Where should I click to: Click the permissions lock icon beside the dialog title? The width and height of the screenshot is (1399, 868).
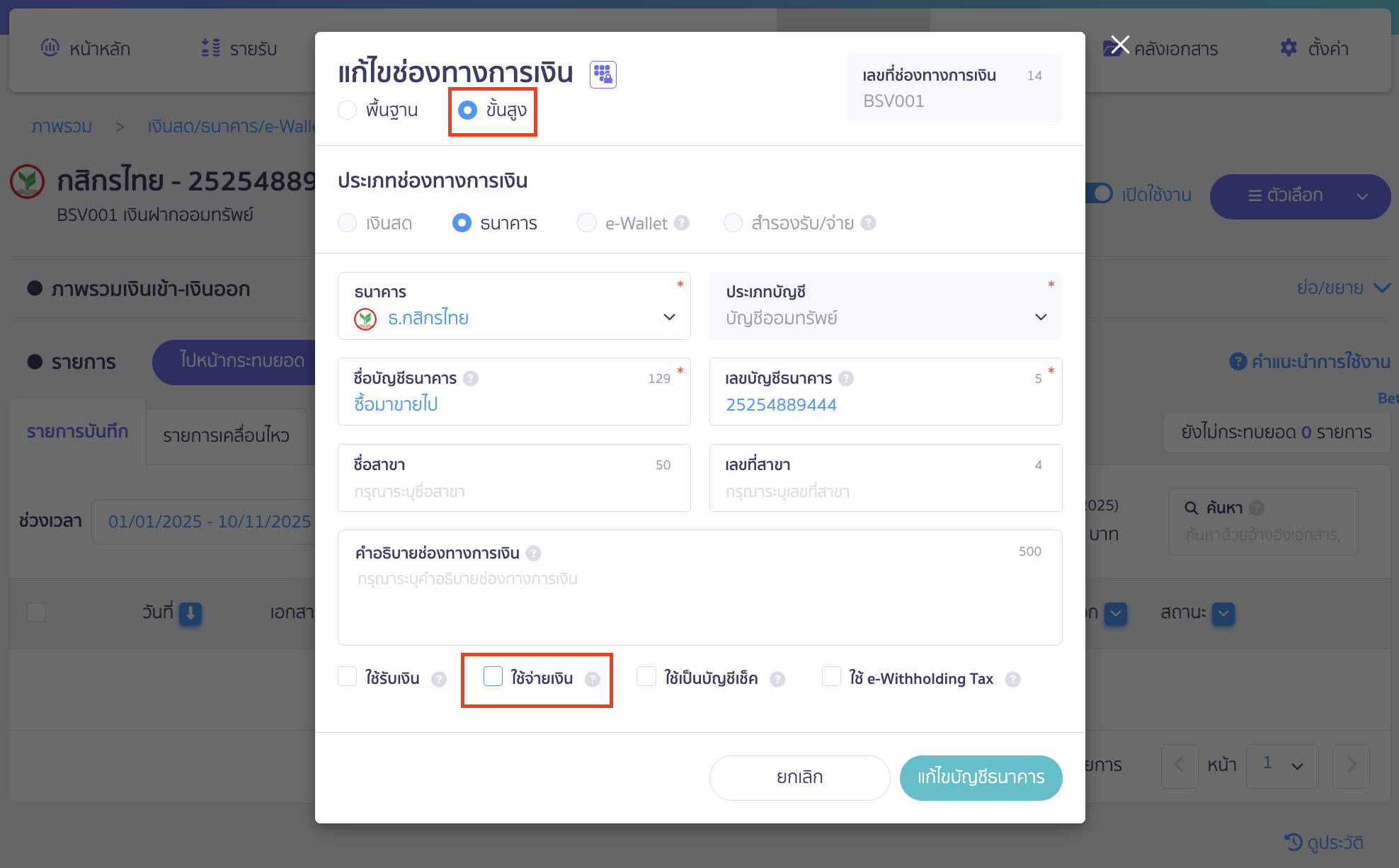(603, 74)
